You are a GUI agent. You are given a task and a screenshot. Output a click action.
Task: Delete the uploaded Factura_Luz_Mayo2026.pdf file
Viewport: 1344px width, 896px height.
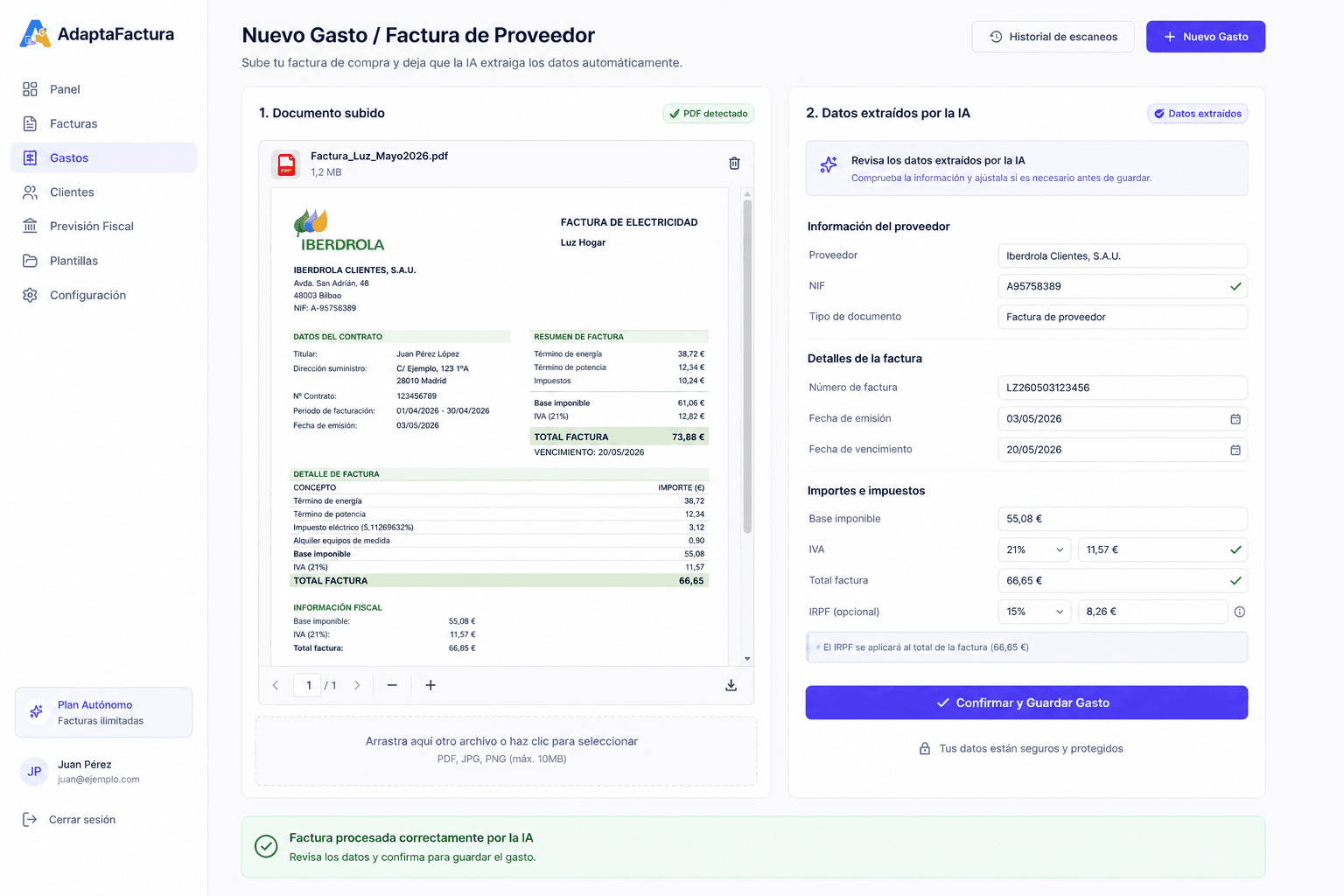pyautogui.click(x=734, y=164)
